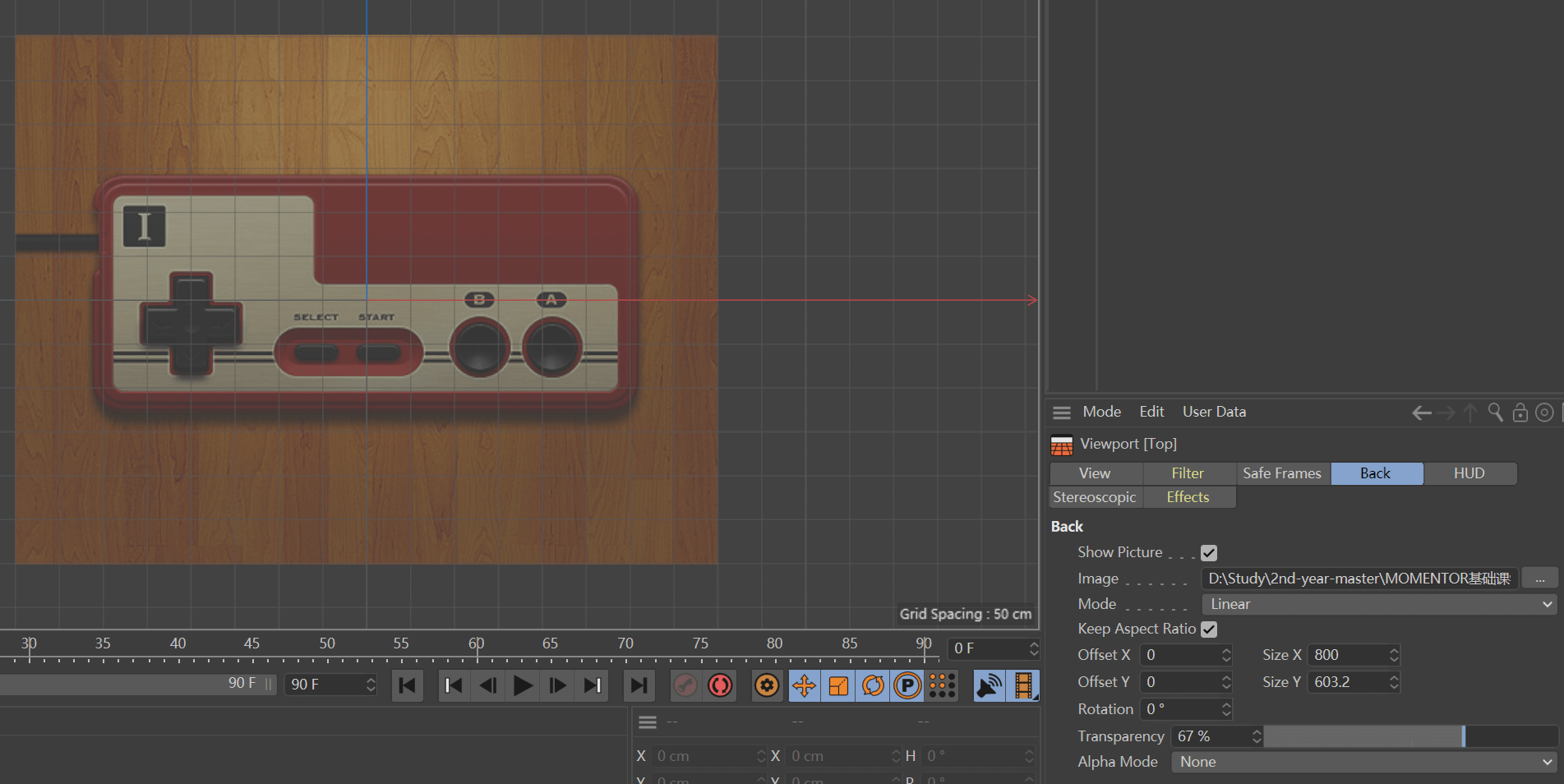Toggle sound playback speaker icon
Image resolution: width=1564 pixels, height=784 pixels.
pyautogui.click(x=990, y=685)
